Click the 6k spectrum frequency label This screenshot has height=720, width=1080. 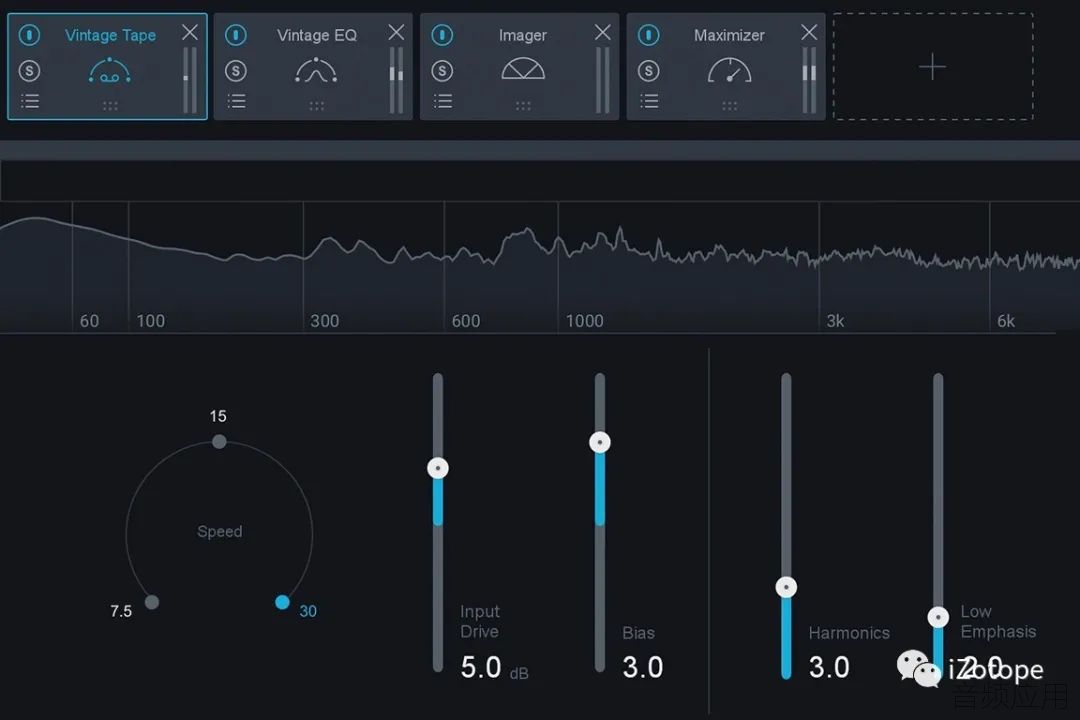(x=1006, y=320)
